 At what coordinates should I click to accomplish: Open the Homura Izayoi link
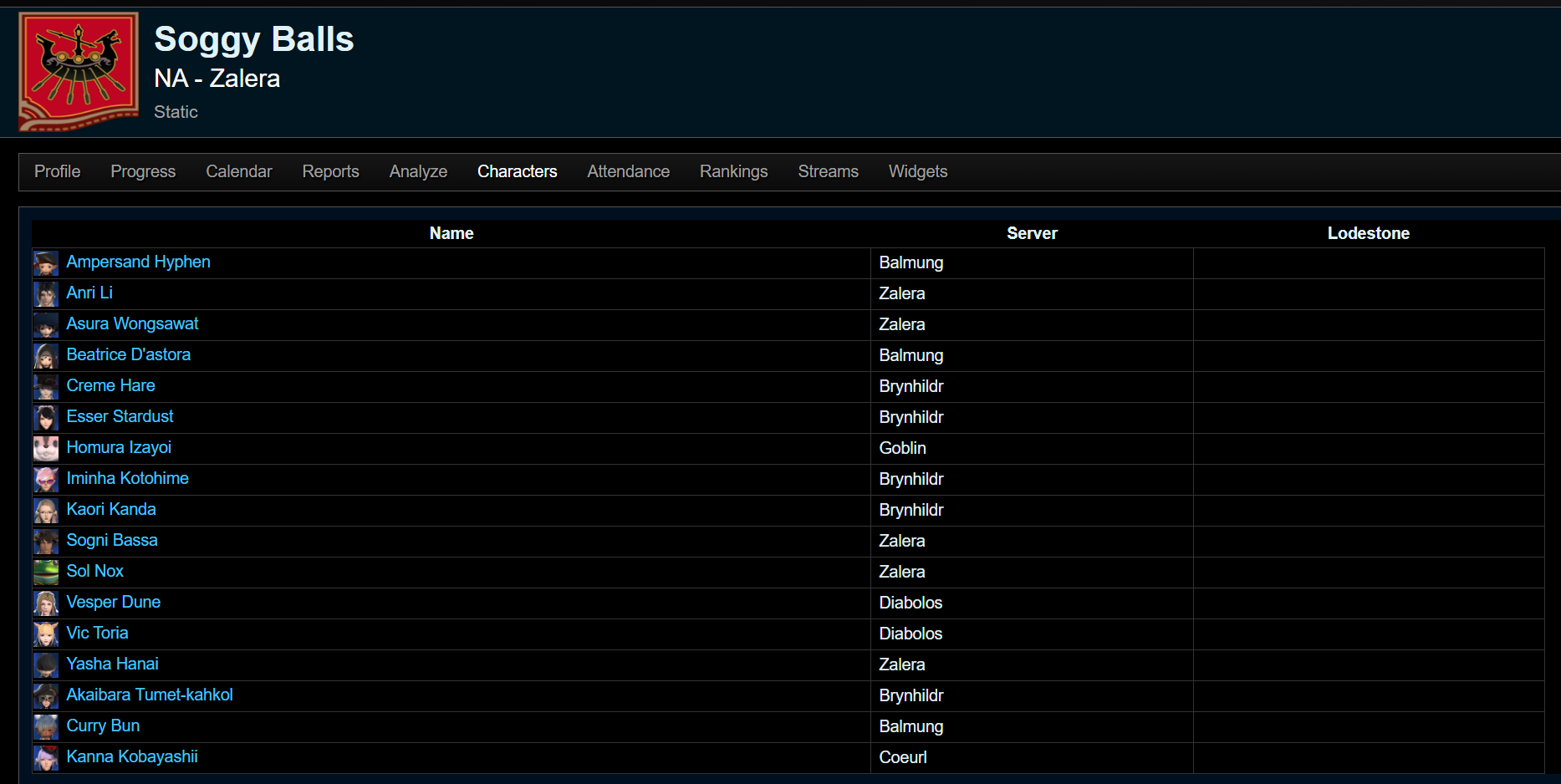coord(120,447)
